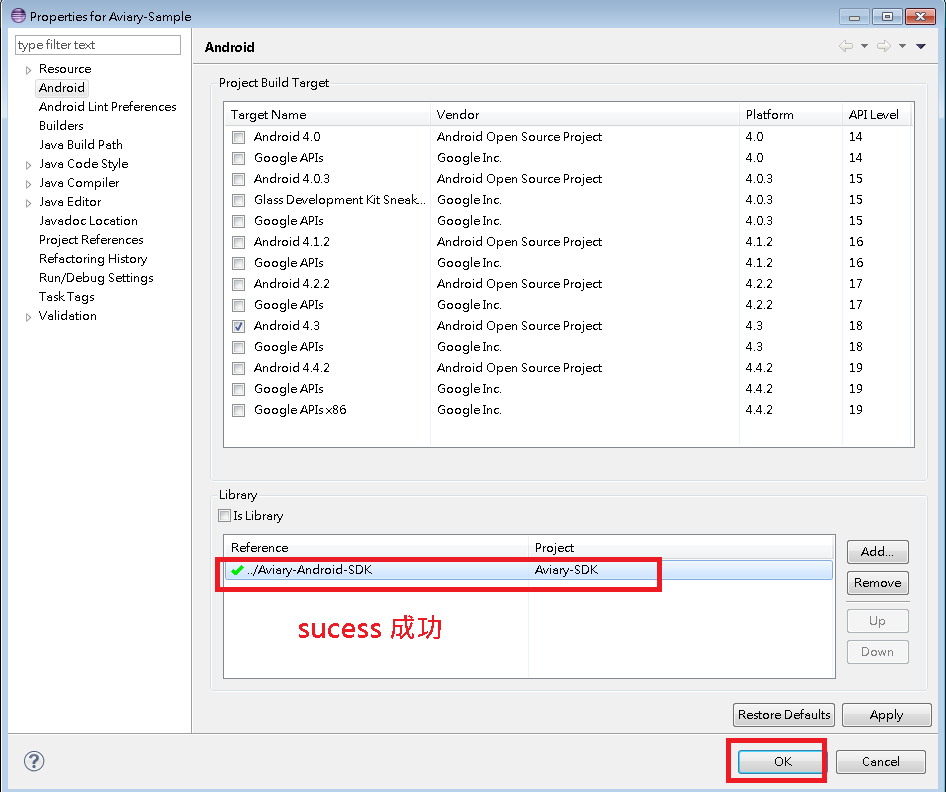
Task: Check the Android 4.4.2 target checkbox
Action: tap(238, 368)
